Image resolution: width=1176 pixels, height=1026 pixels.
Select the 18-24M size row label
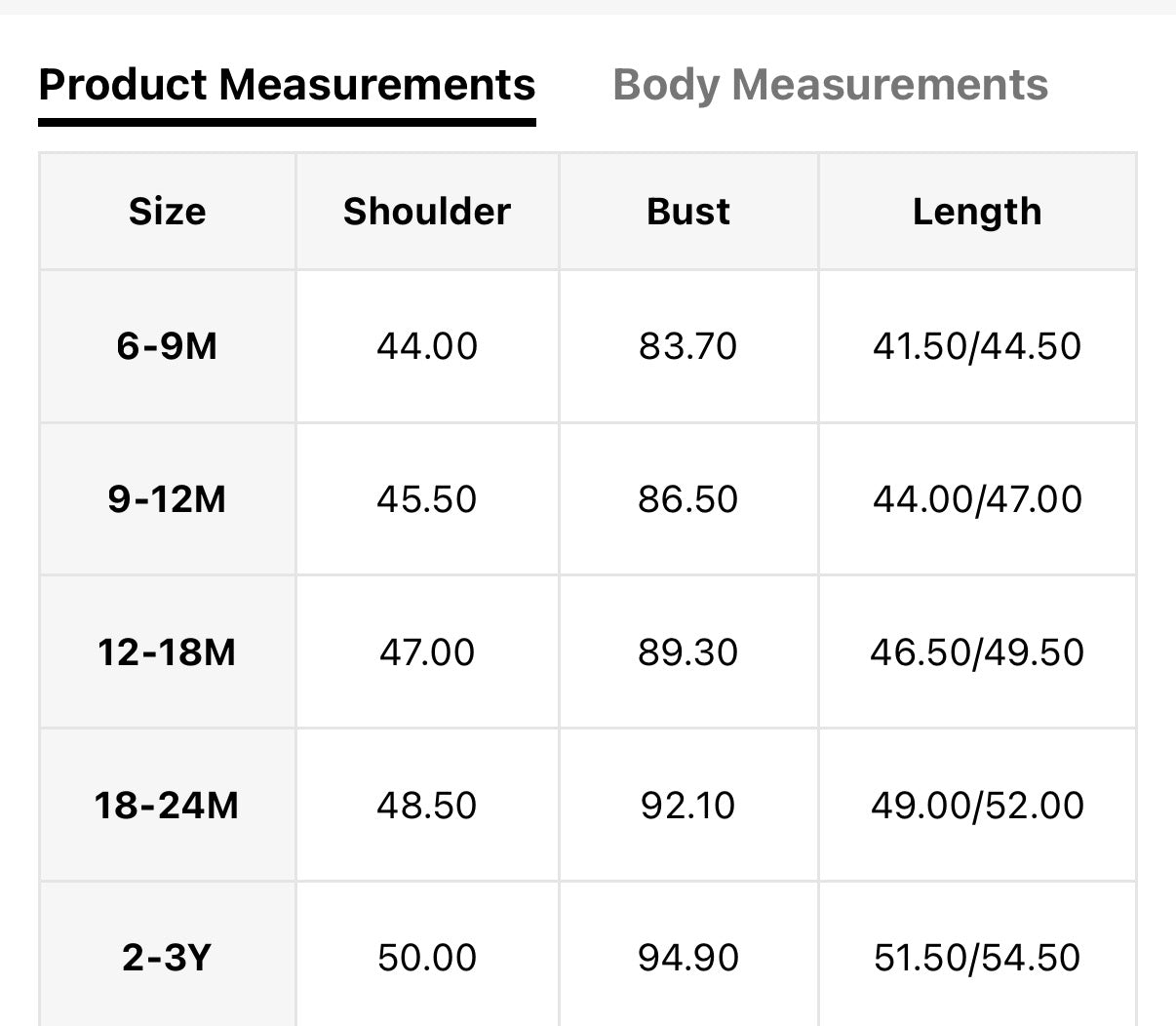(167, 805)
